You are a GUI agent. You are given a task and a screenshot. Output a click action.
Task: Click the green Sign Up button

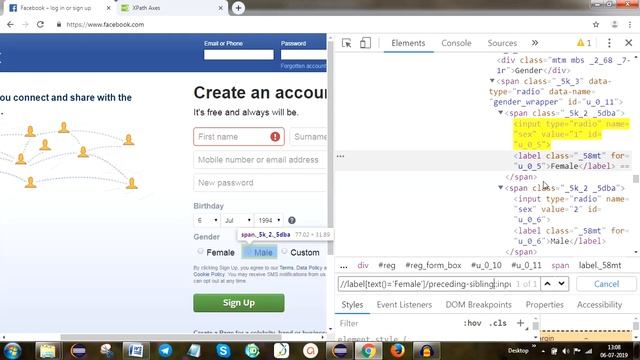239,303
